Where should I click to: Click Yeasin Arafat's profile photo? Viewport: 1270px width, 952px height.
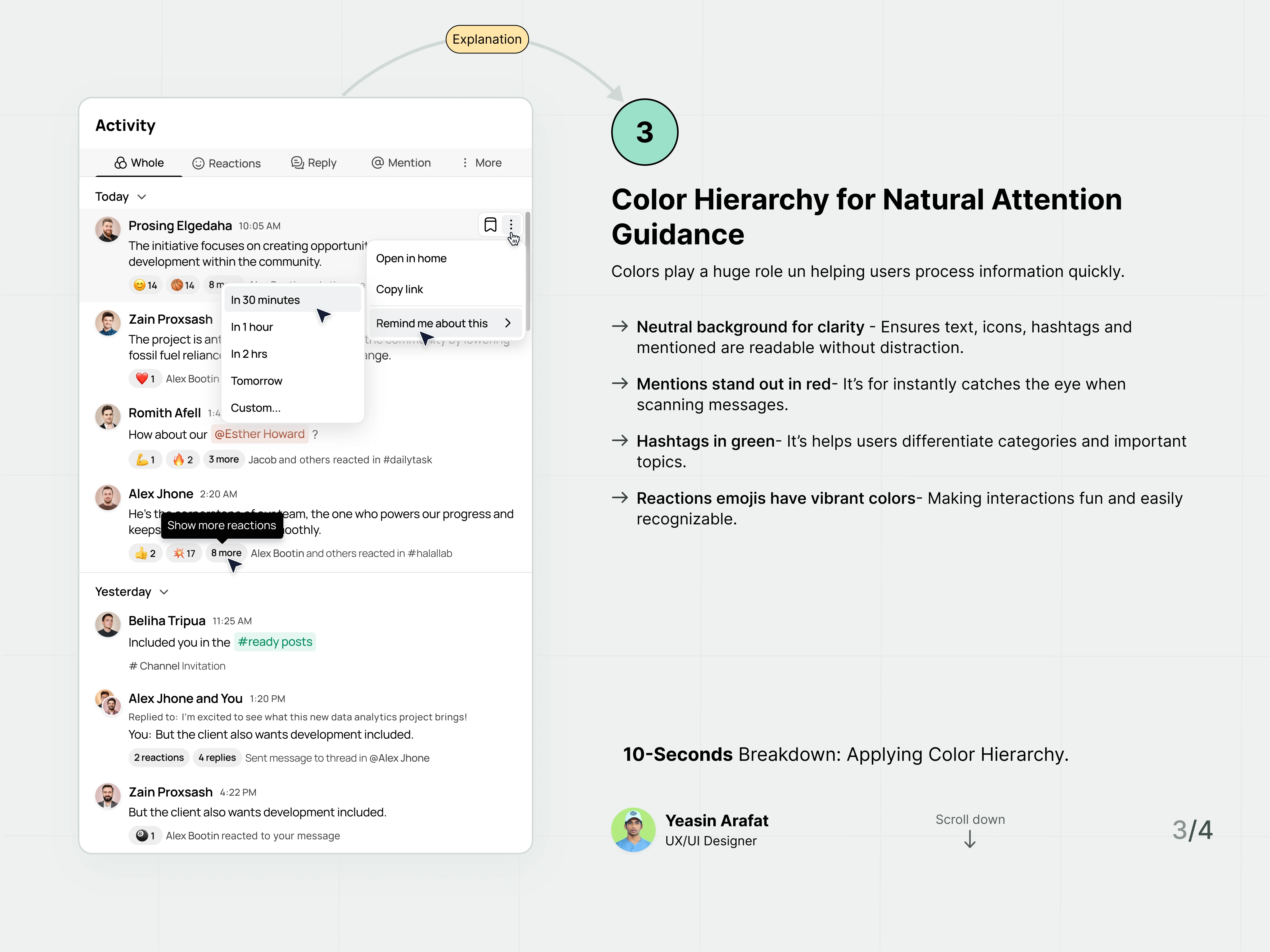[x=633, y=830]
